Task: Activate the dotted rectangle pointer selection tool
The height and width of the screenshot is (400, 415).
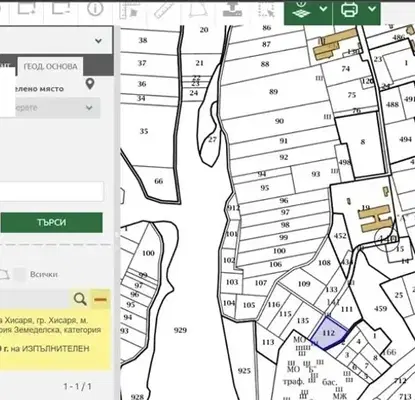Action: click(266, 9)
